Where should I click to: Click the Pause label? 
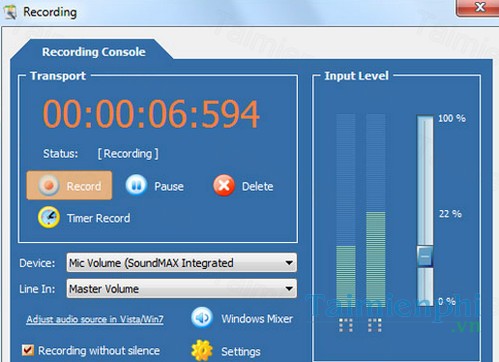coord(169,186)
